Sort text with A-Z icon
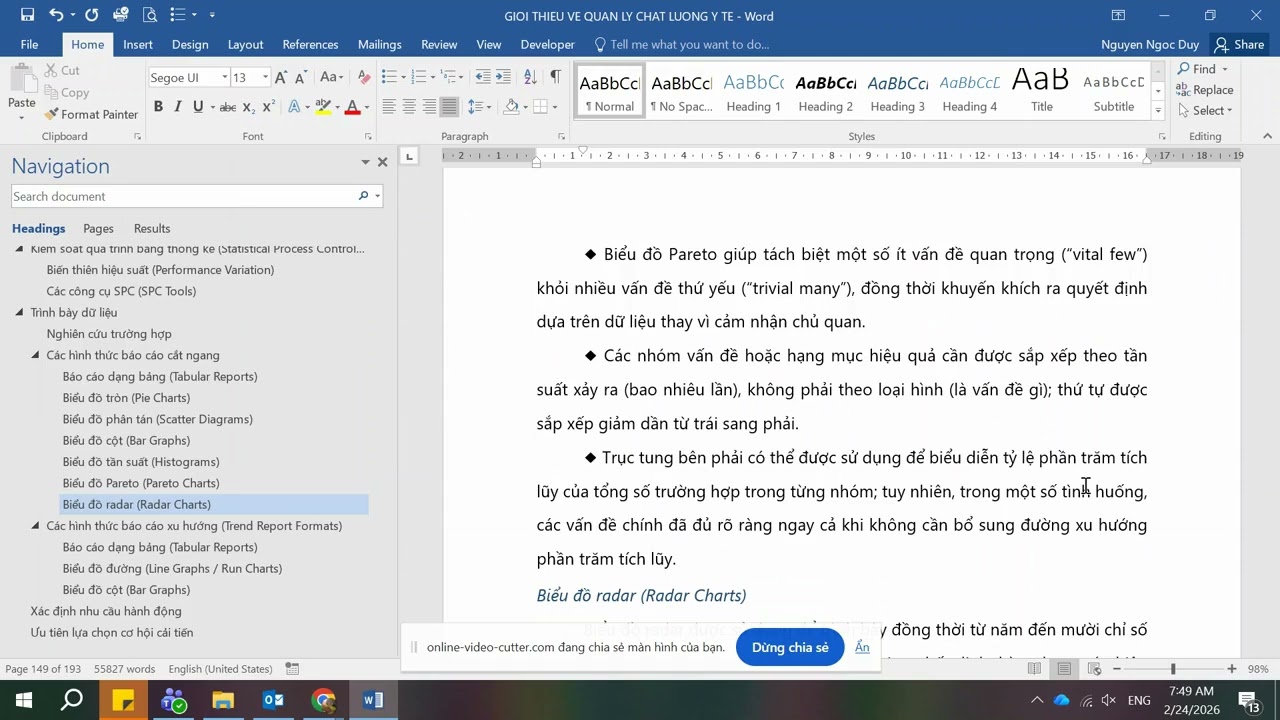1280x720 pixels. (x=530, y=77)
